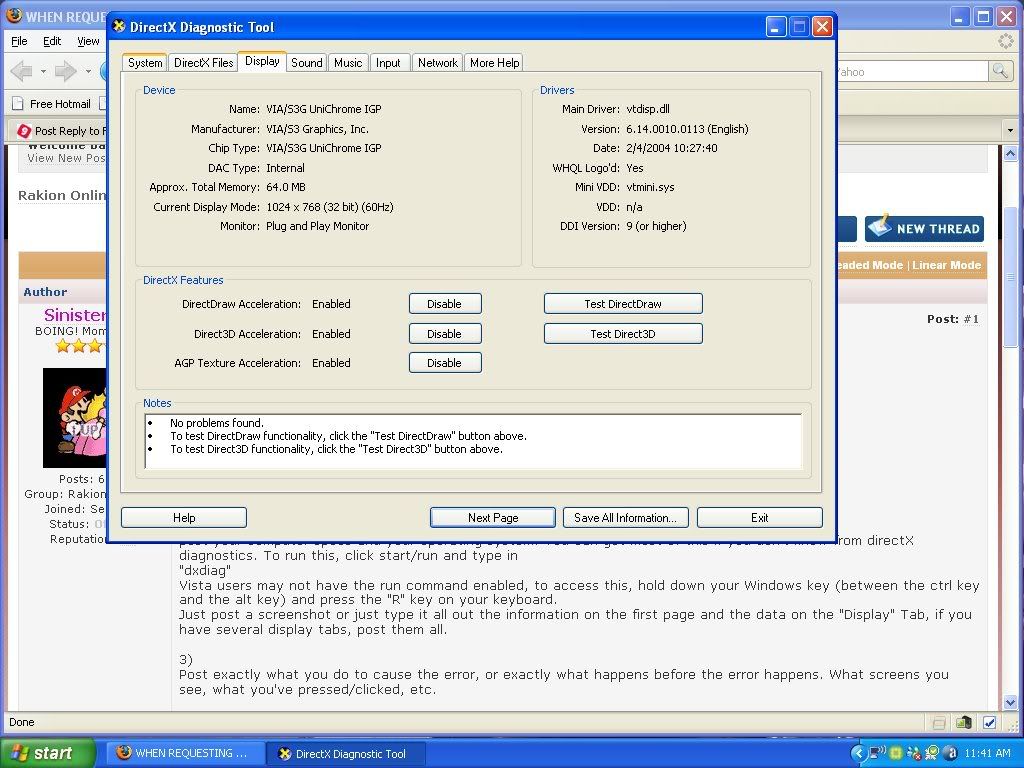Expand the Forward history dropdown arrow
Viewport: 1024px width, 768px height.
pyautogui.click(x=88, y=71)
